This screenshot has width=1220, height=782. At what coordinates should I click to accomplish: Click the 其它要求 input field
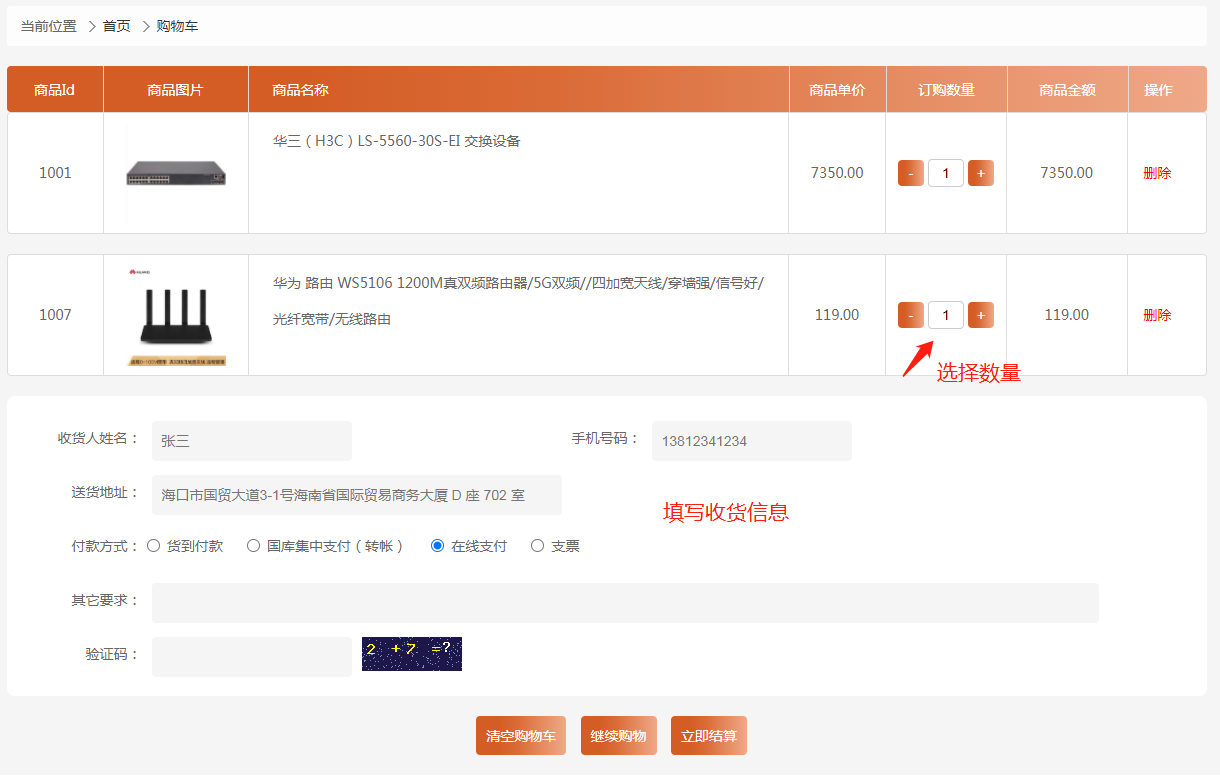point(625,603)
